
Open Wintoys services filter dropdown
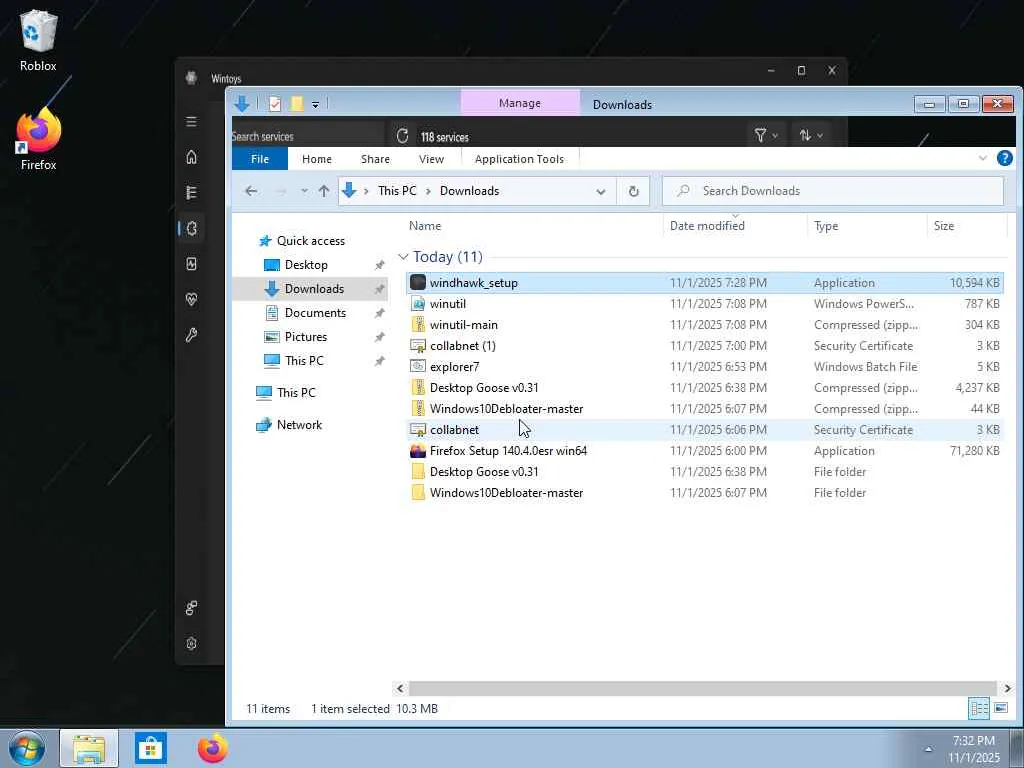766,135
